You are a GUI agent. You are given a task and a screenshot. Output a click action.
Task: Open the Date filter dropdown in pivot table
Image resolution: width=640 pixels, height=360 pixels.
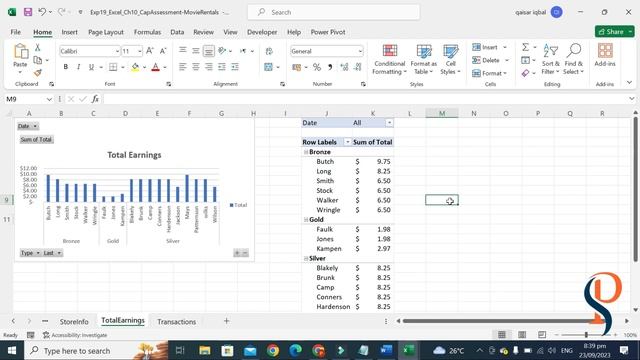coord(389,123)
